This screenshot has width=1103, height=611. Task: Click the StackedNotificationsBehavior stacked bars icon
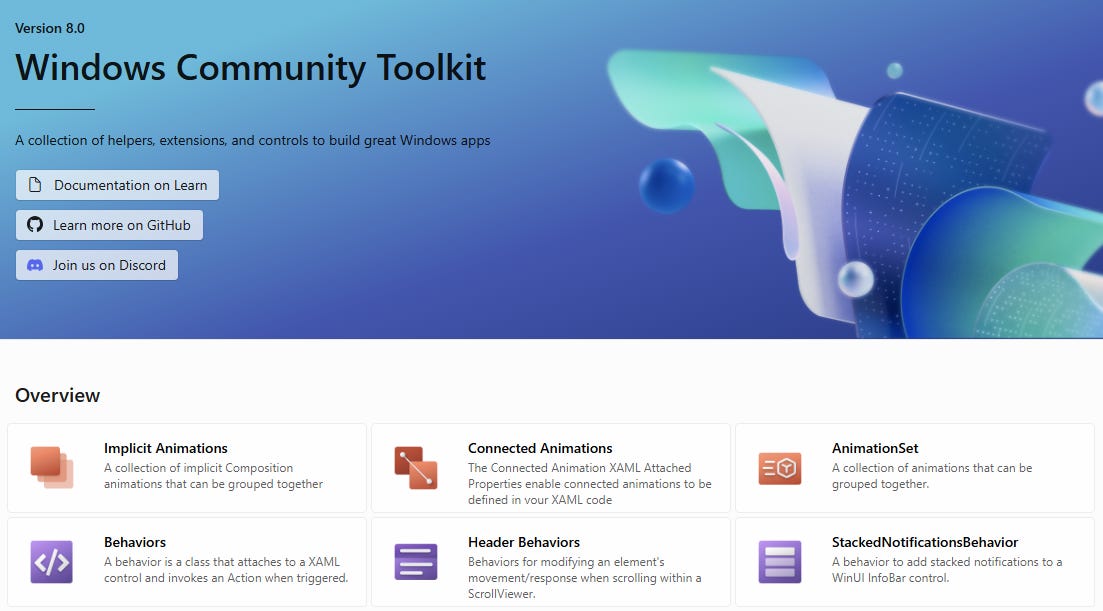click(x=779, y=562)
